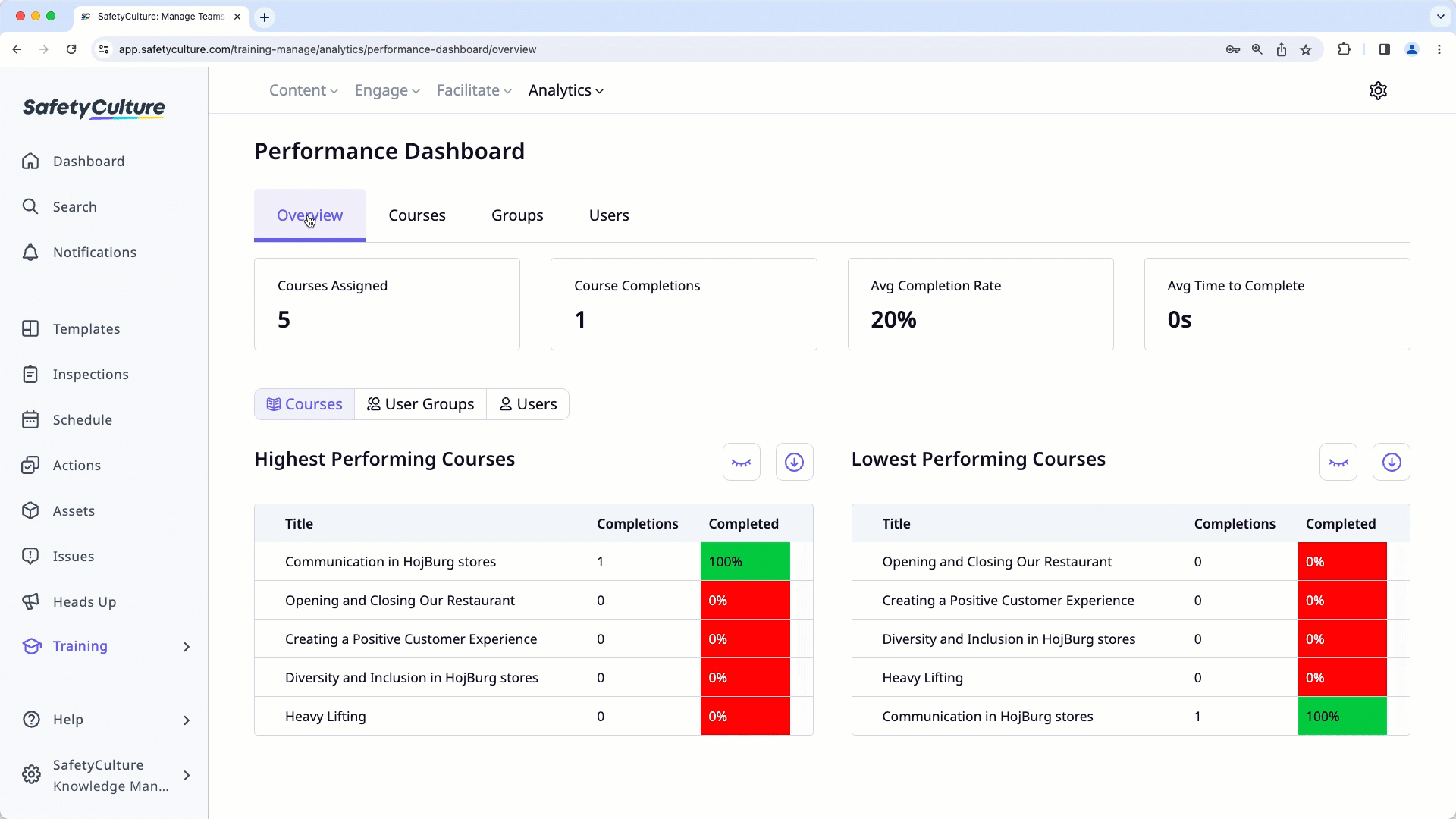Select the SafetyCulture browser tab
The width and height of the screenshot is (1456, 819).
161,16
